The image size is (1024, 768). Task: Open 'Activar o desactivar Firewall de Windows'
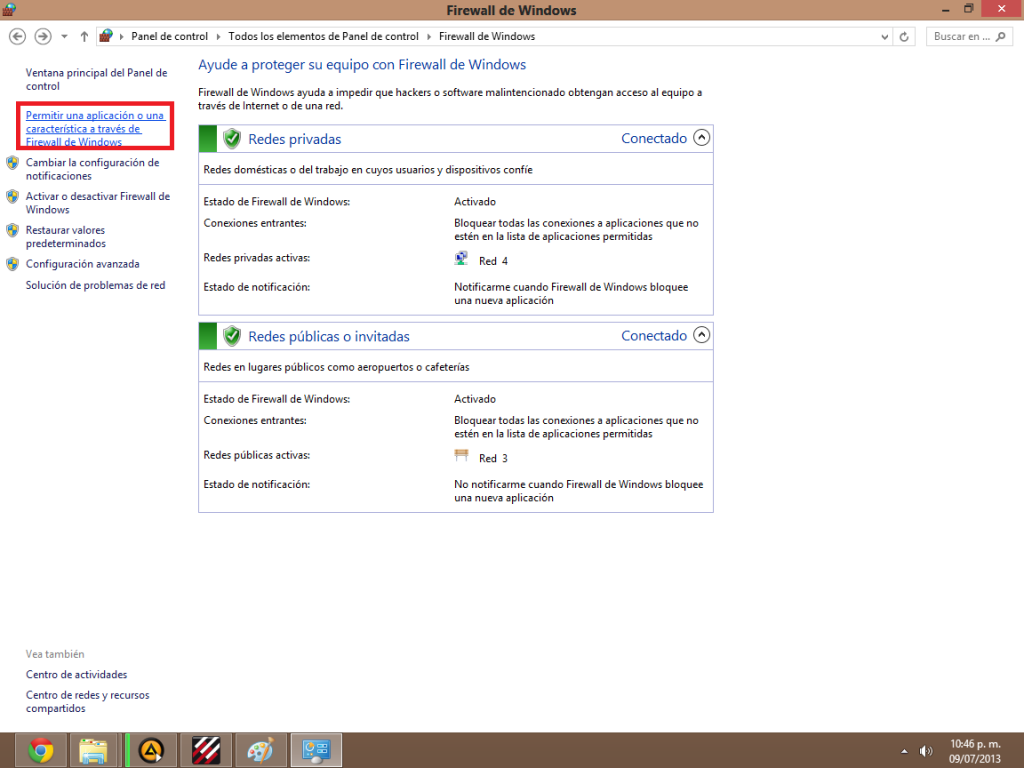pyautogui.click(x=98, y=203)
